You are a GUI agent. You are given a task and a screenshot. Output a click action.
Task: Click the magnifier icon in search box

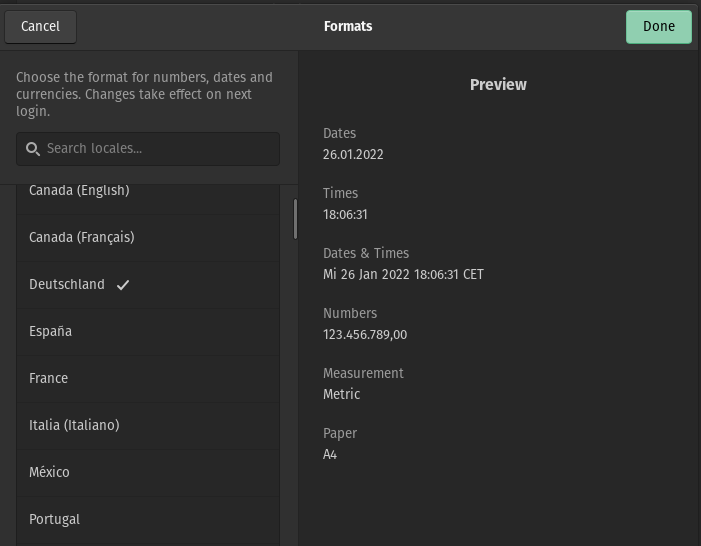(x=33, y=149)
